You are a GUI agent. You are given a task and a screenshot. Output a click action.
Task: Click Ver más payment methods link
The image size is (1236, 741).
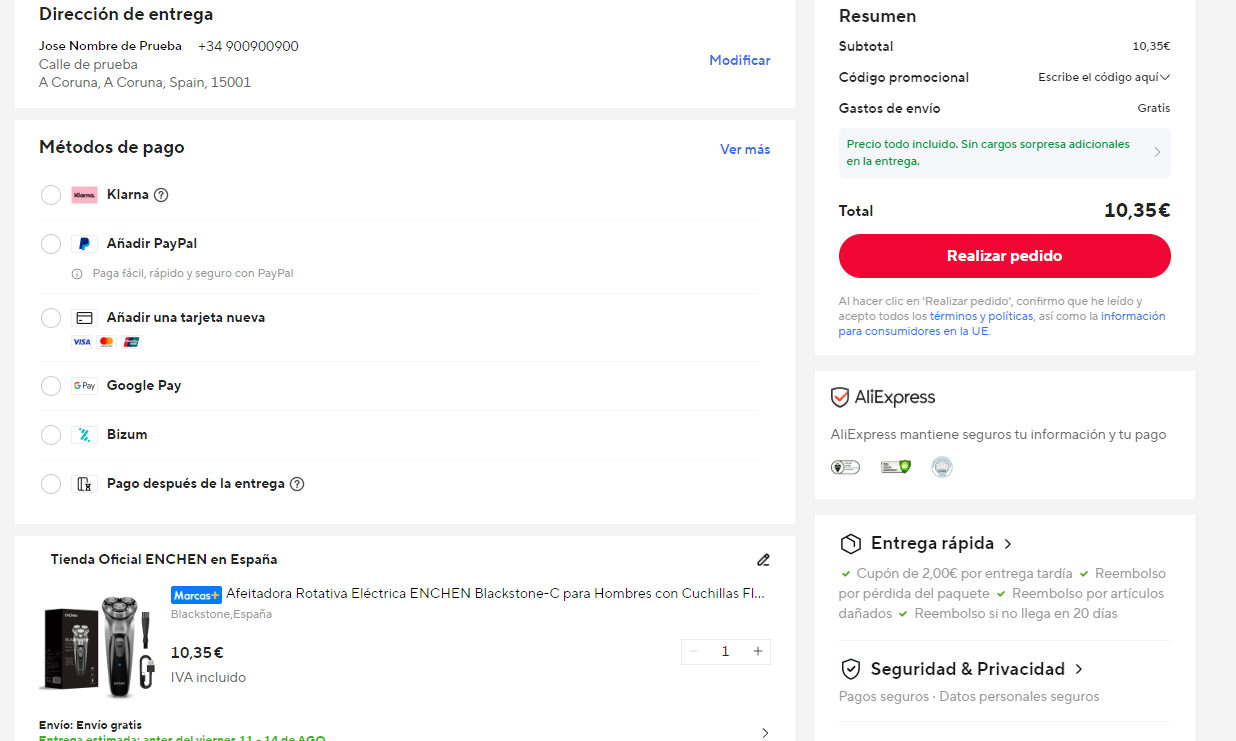click(x=745, y=150)
